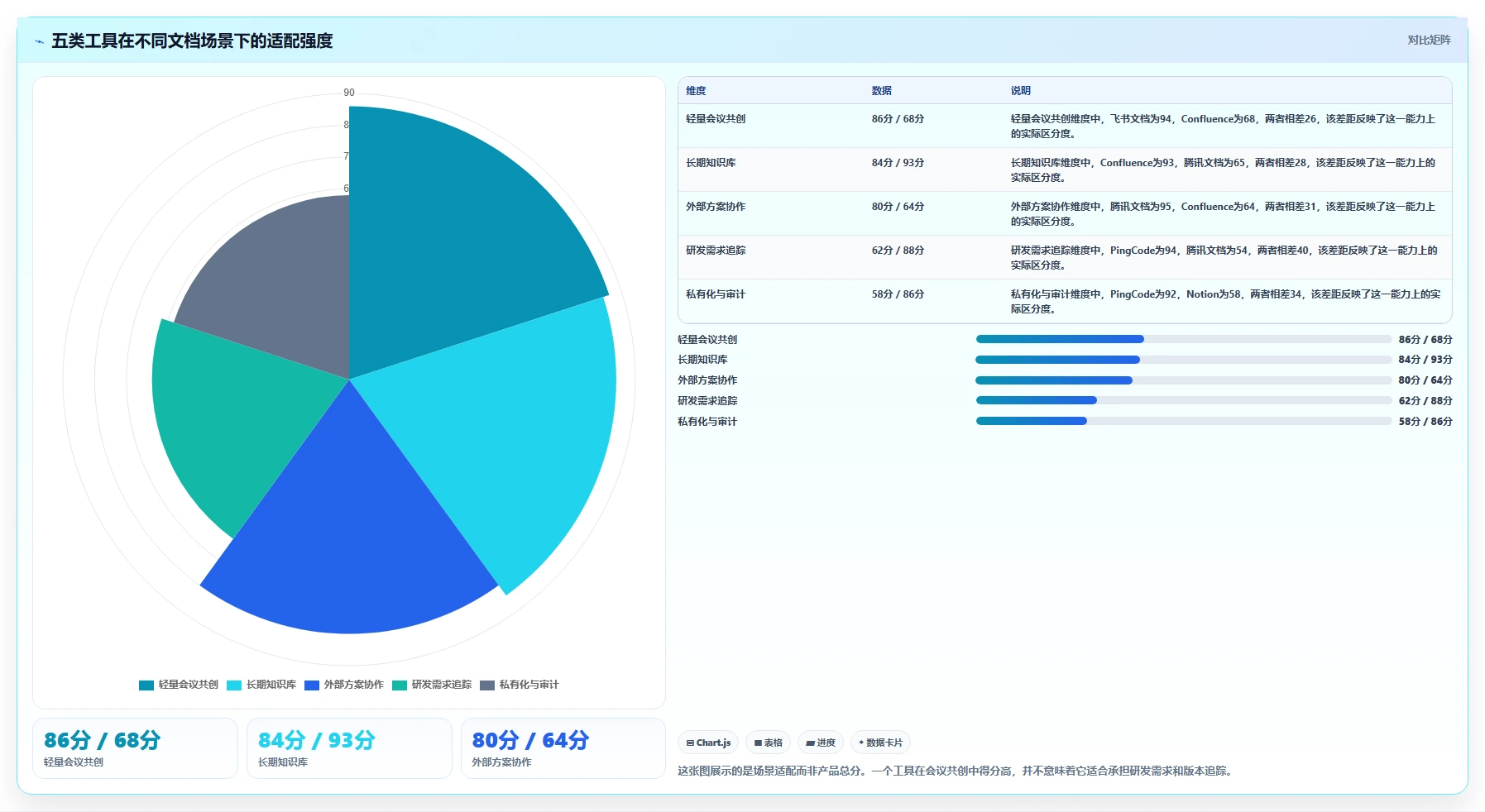Click 外部方案协作 progress bar
This screenshot has width=1485, height=812.
point(1184,380)
